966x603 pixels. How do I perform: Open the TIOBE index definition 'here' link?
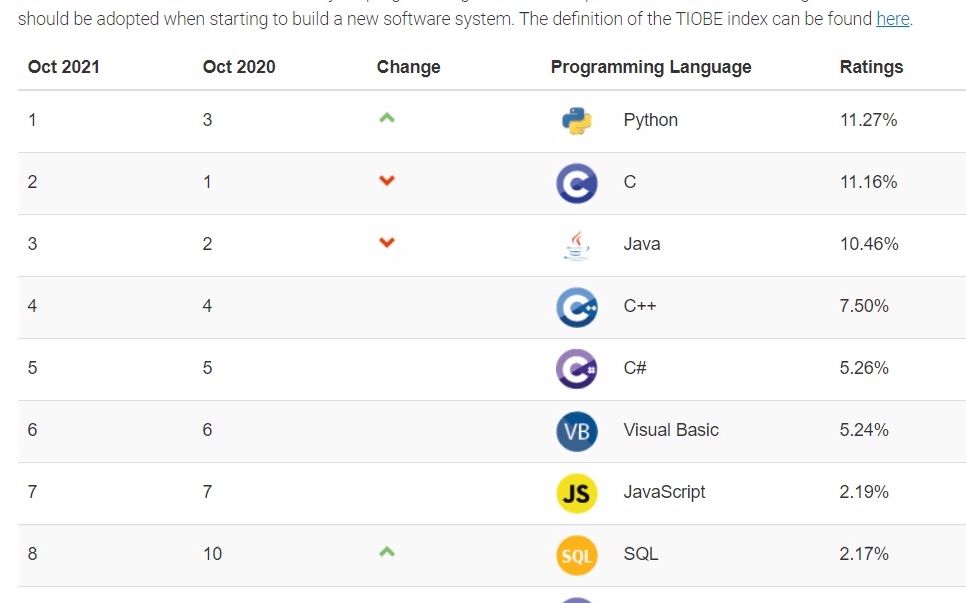[x=893, y=19]
